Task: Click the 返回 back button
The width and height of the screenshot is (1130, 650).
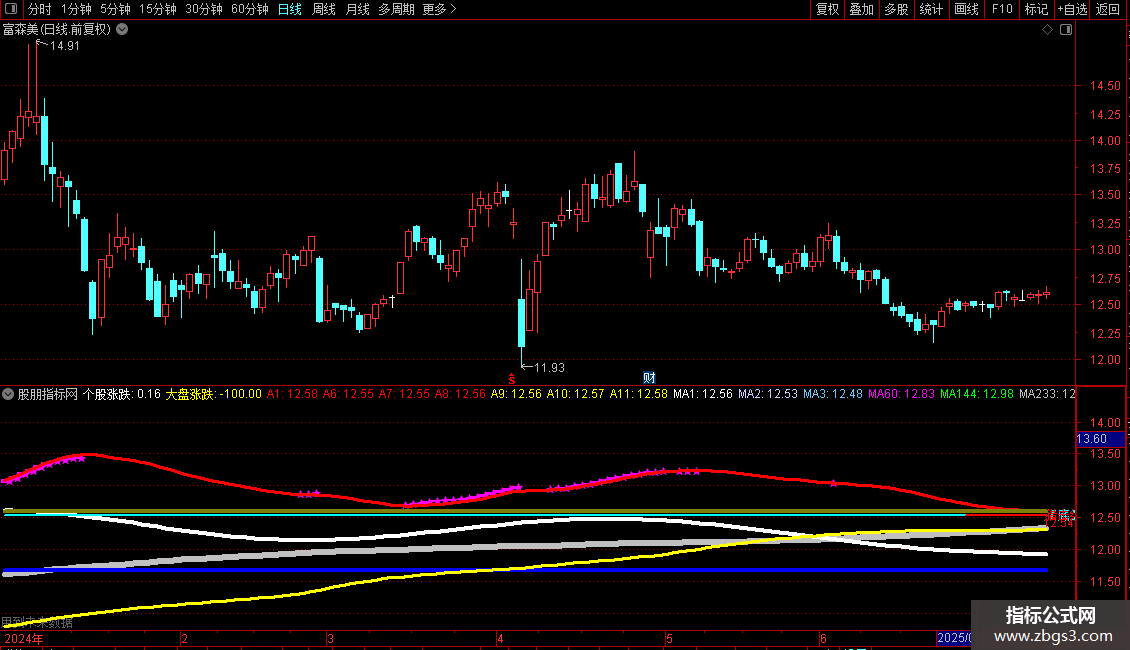Action: coord(1108,9)
